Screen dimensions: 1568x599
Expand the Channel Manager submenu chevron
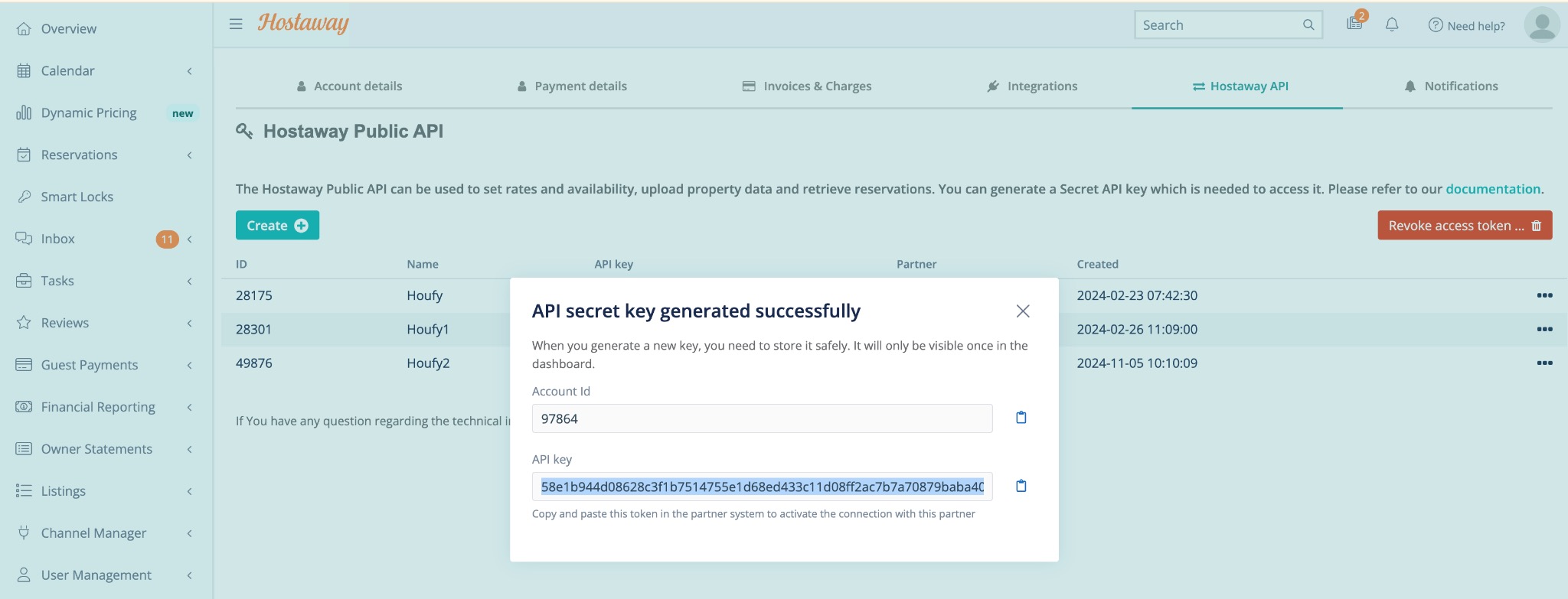pos(189,534)
